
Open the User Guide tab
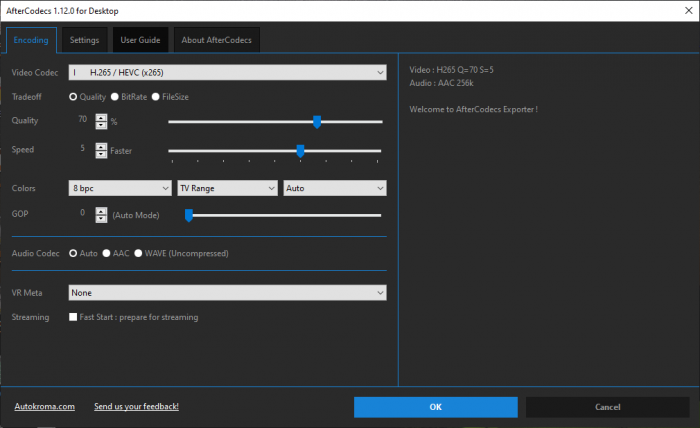[x=140, y=41]
